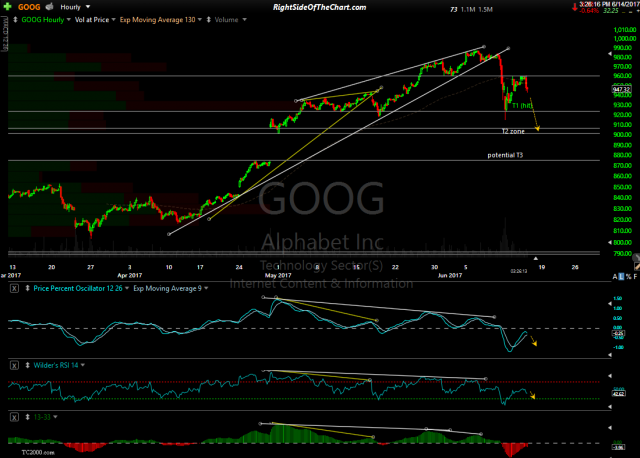
Task: Close the Price Percent Oscillator pane
Action: pos(14,289)
